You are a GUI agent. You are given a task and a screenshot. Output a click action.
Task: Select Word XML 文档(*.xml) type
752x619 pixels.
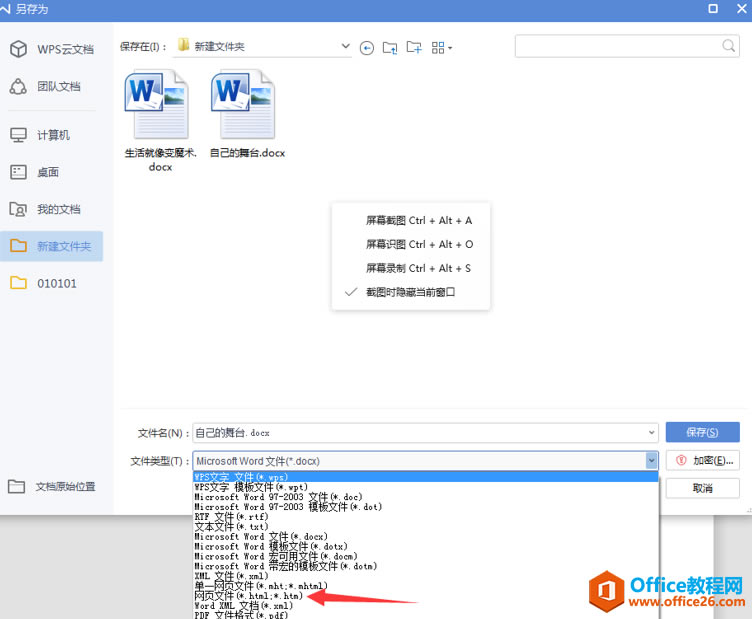[x=425, y=606]
